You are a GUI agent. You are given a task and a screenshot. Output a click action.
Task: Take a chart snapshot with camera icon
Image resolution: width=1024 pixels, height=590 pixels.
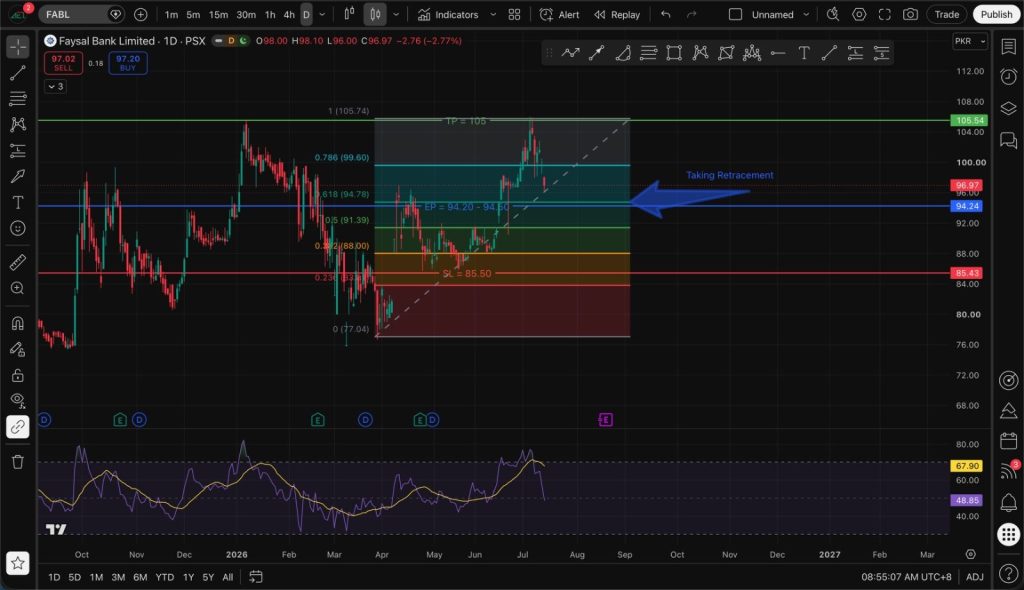(x=910, y=14)
